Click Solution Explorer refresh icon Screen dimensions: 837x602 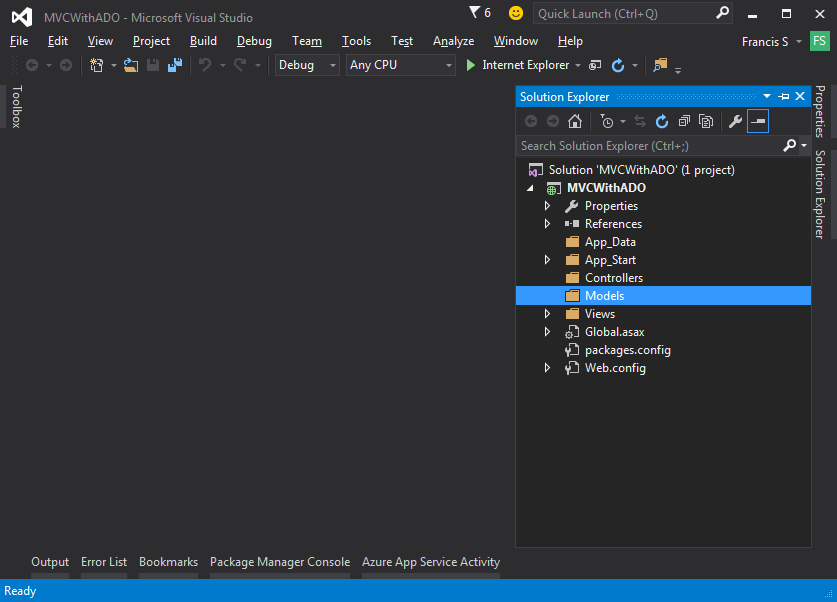(662, 122)
